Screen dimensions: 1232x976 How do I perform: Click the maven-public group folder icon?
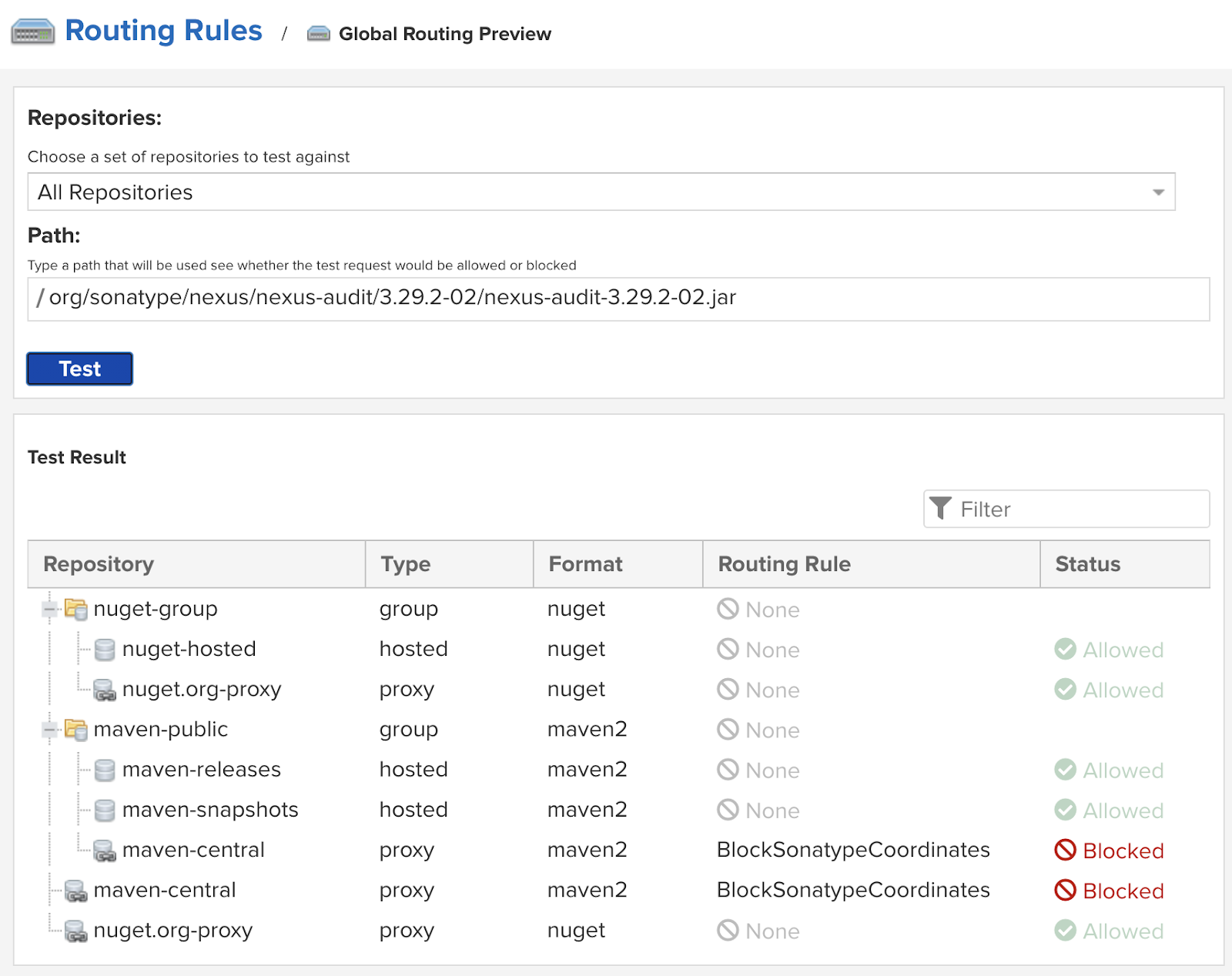click(x=75, y=729)
